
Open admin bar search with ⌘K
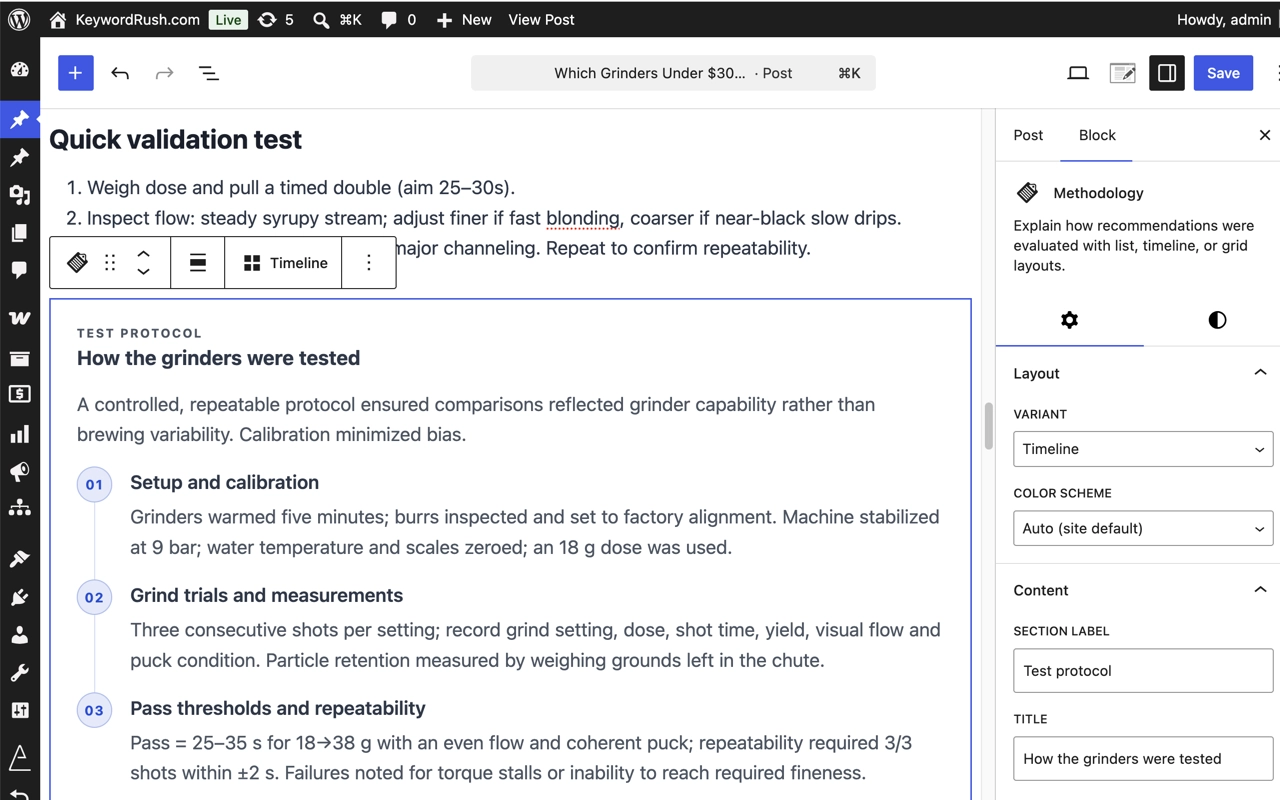(337, 19)
